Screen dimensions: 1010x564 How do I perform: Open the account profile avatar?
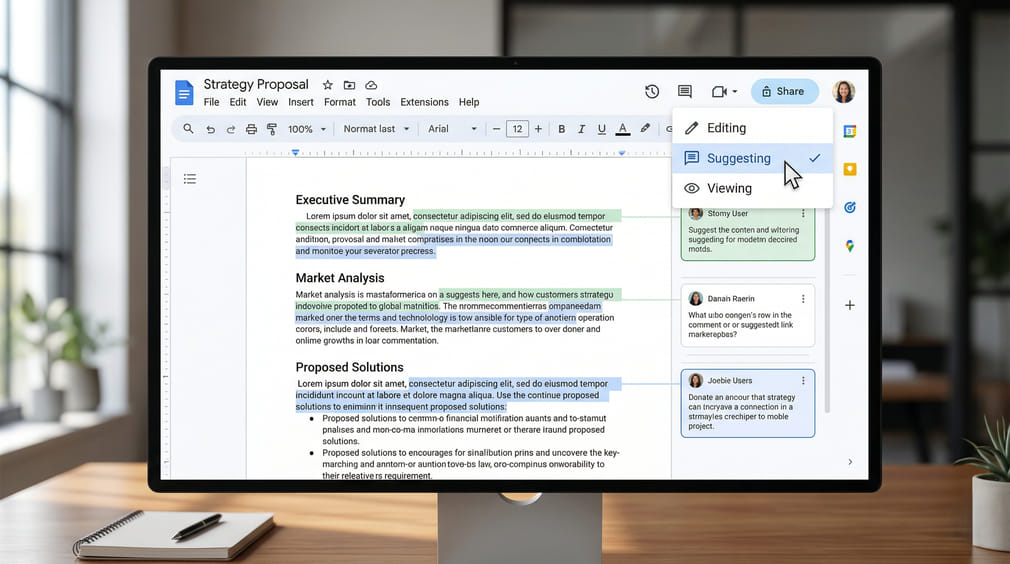pyautogui.click(x=843, y=91)
